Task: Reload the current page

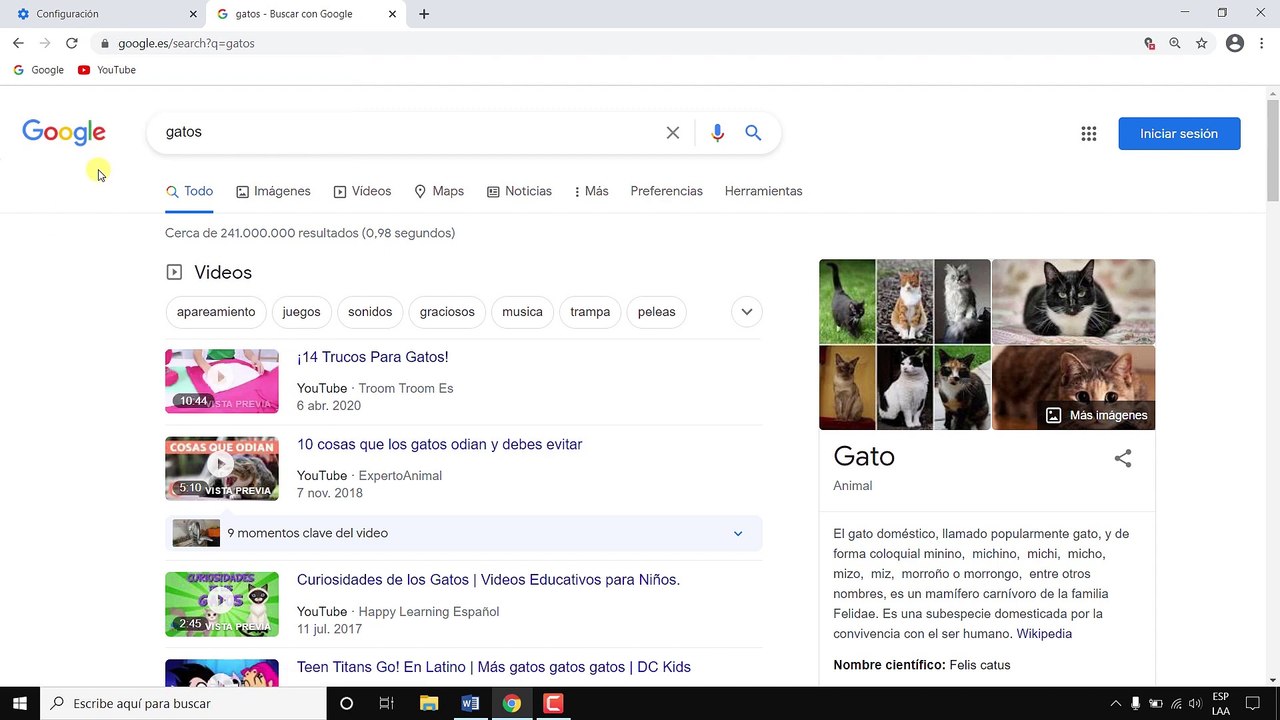Action: coord(72,43)
